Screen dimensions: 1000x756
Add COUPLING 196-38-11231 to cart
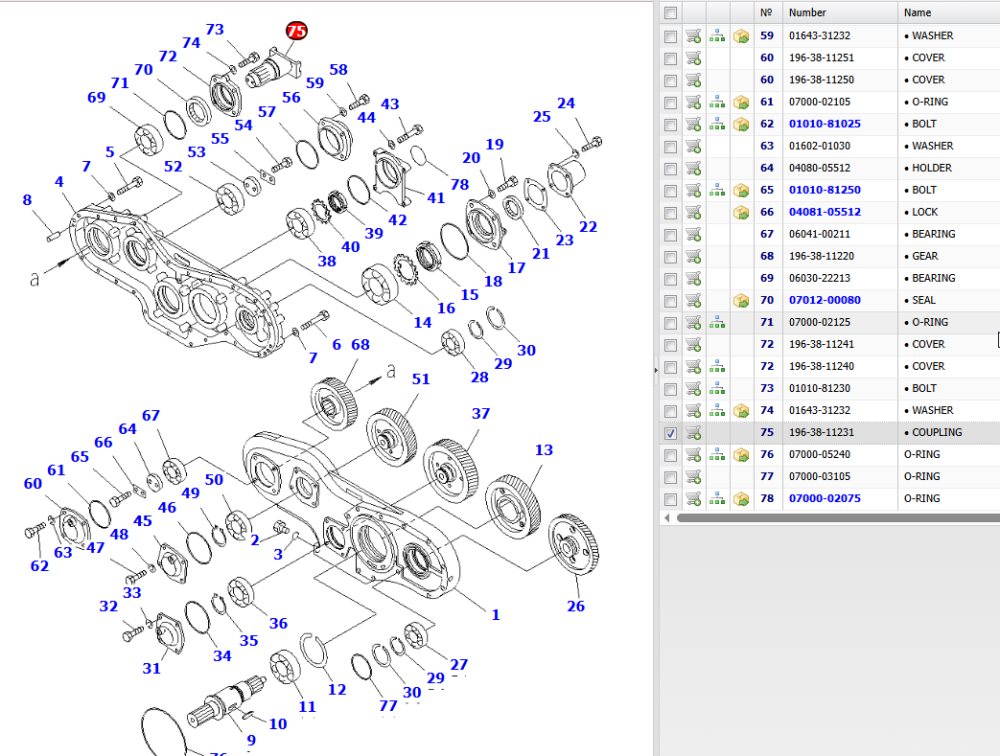693,433
